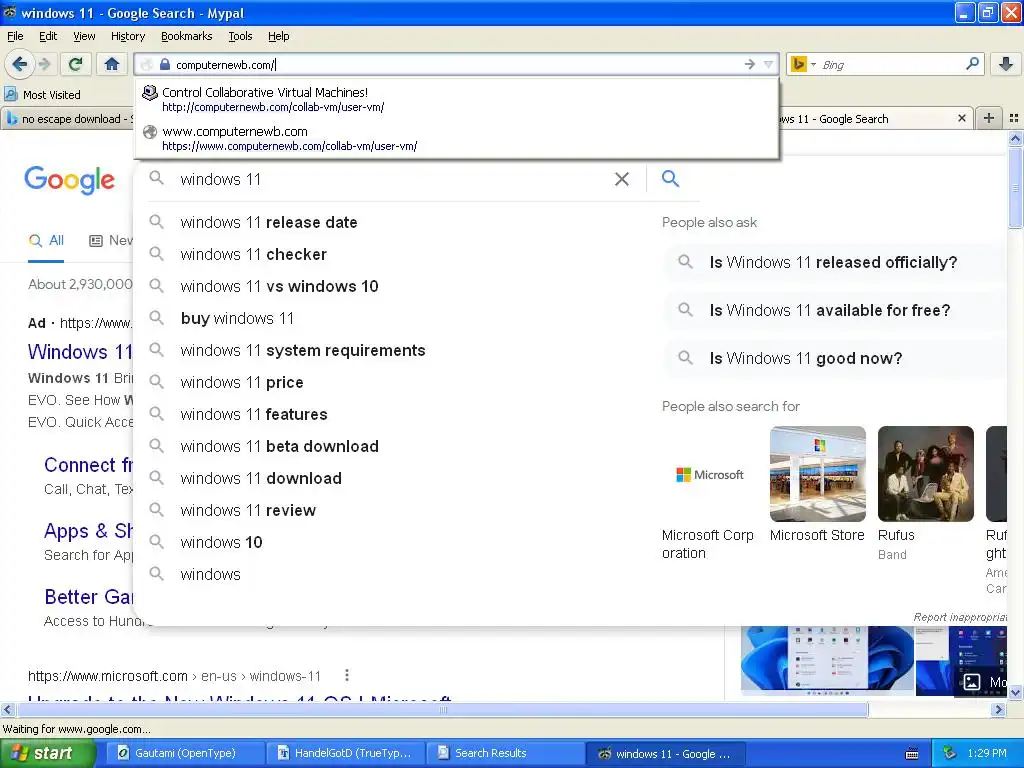The width and height of the screenshot is (1024, 768).
Task: Click the Report inappropriate link
Action: 959,617
